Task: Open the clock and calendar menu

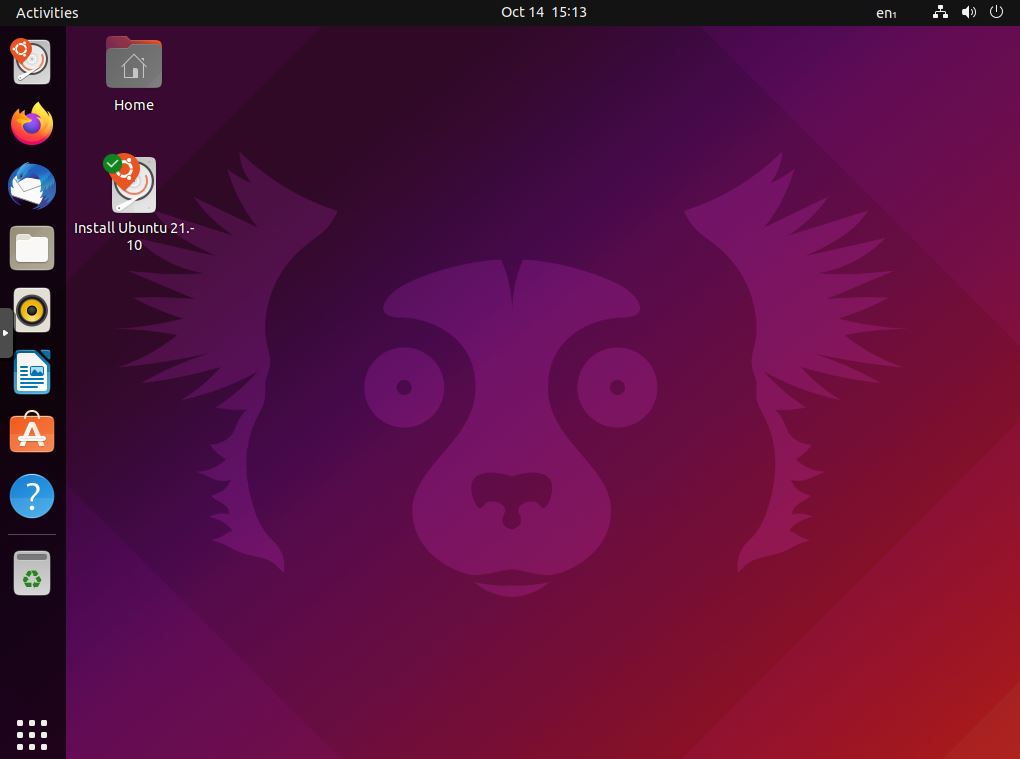Action: click(x=544, y=12)
